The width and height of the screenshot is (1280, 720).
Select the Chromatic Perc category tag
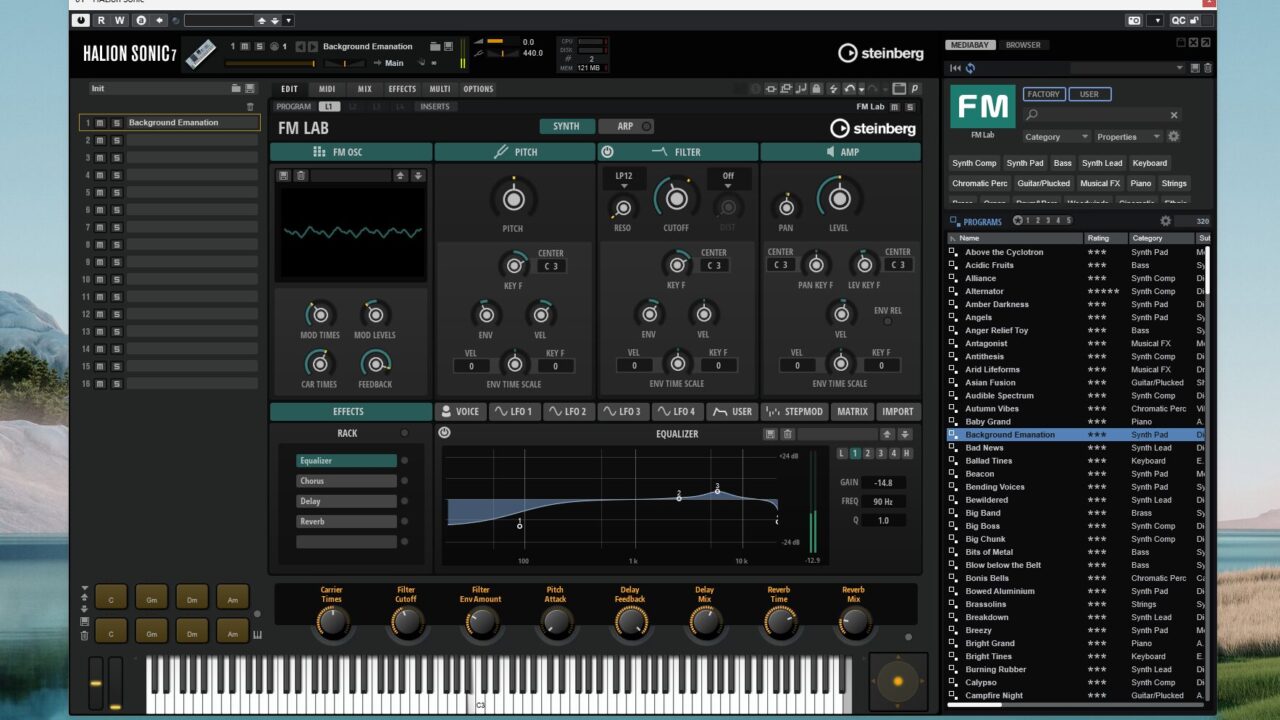980,183
